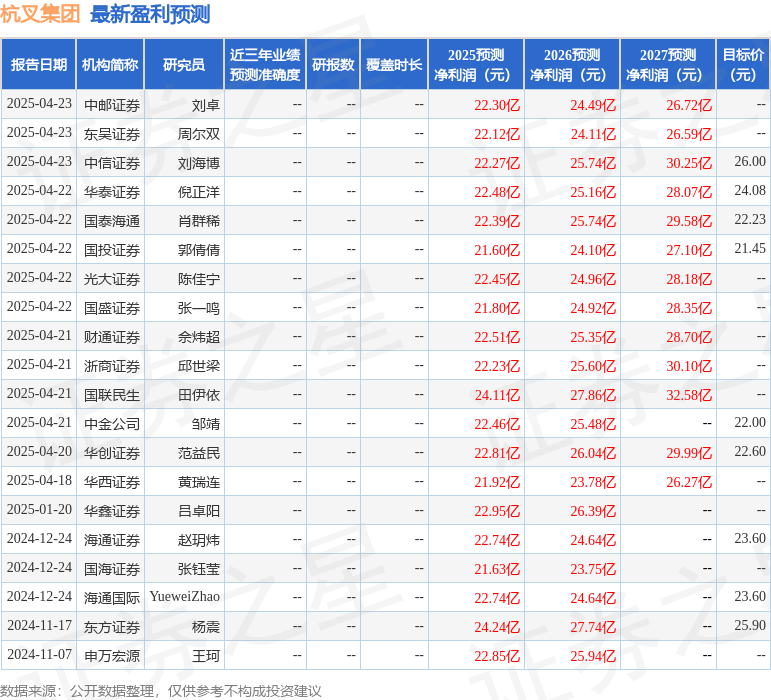Screen dimensions: 771x700
Task: Click the 研报数 column header
Action: 333,64
